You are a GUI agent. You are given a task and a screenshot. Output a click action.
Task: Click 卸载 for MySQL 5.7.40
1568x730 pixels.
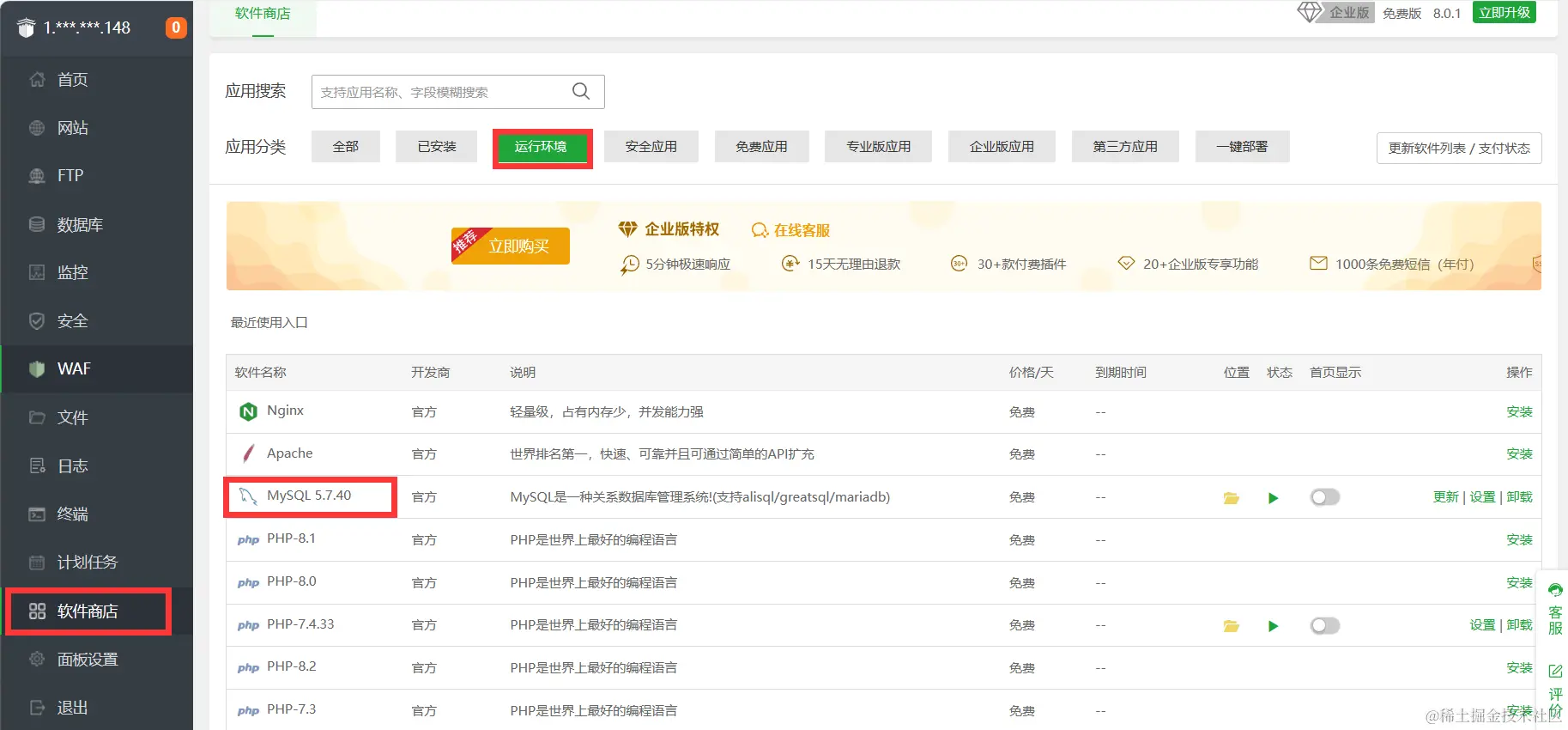point(1519,497)
